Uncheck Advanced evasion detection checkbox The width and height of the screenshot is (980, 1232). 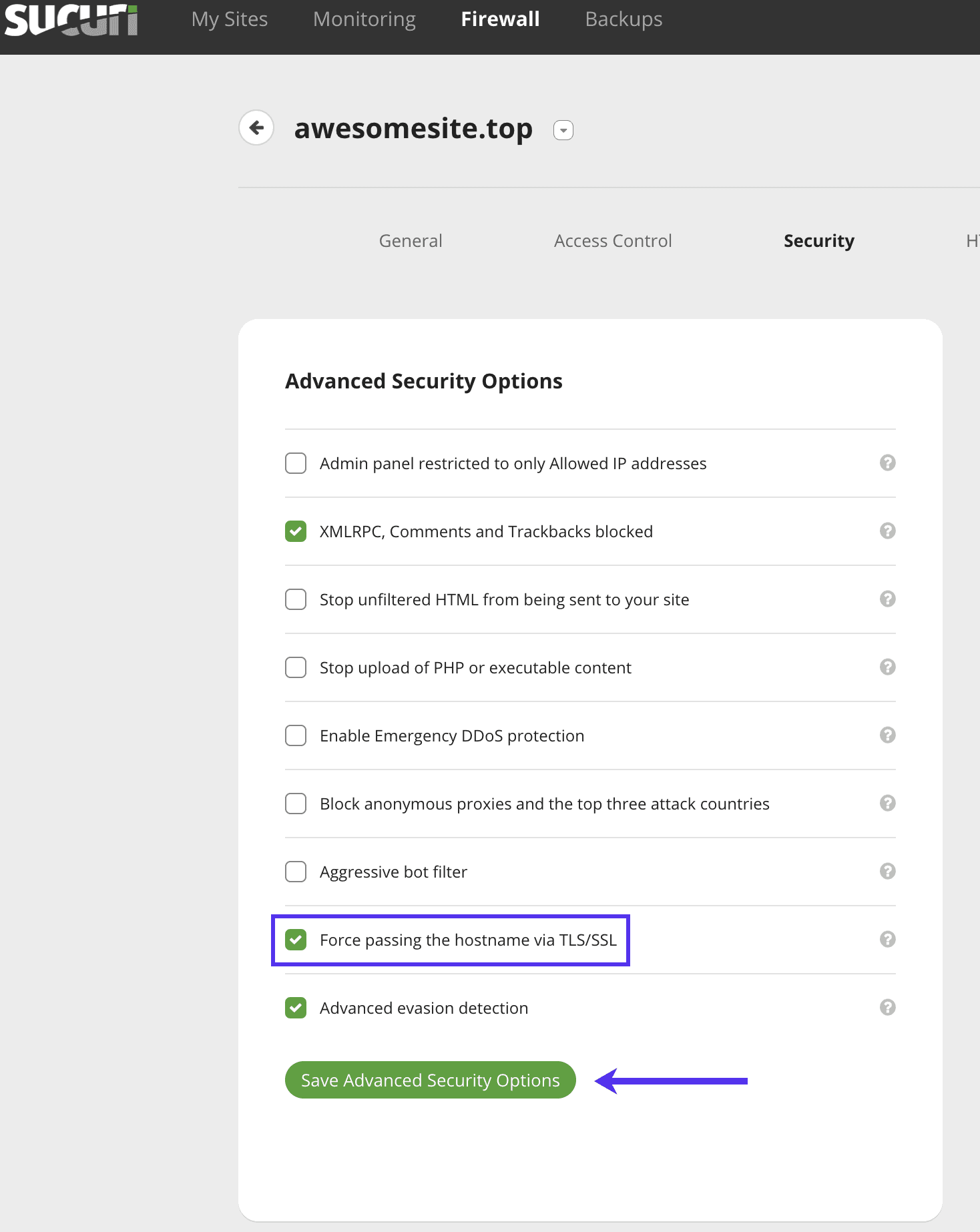click(x=296, y=1008)
